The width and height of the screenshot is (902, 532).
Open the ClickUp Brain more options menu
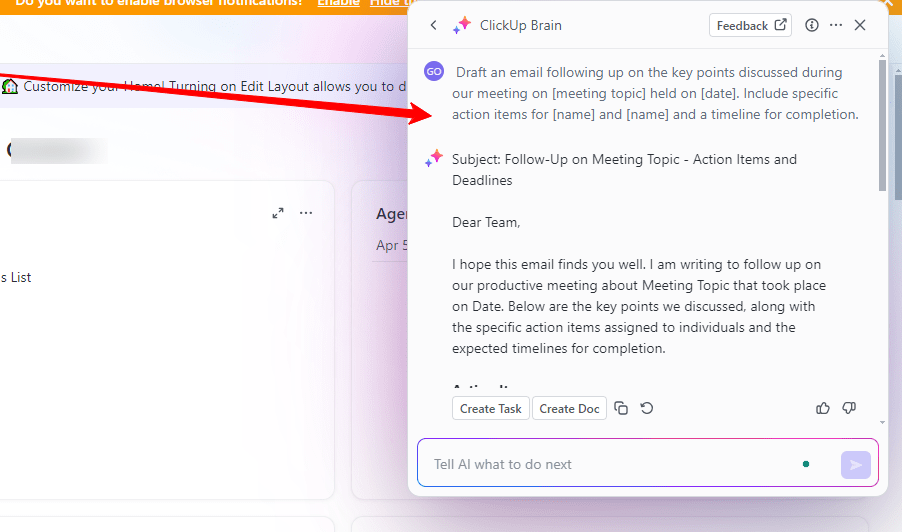coord(836,26)
